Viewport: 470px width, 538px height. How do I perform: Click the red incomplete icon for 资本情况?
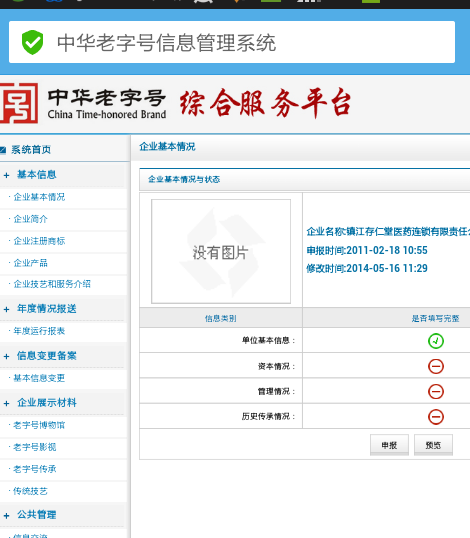pyautogui.click(x=436, y=366)
